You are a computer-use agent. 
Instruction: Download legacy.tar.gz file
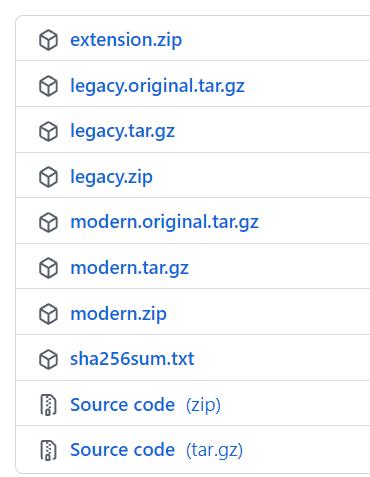click(x=122, y=131)
